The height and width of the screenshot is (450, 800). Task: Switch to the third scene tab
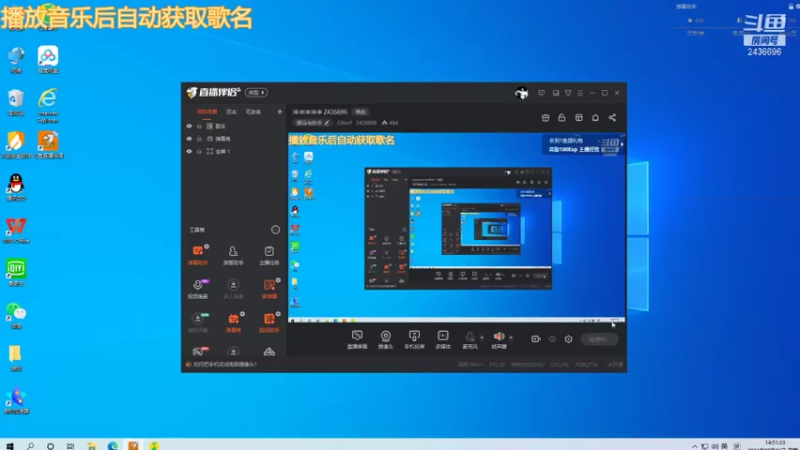tap(253, 112)
